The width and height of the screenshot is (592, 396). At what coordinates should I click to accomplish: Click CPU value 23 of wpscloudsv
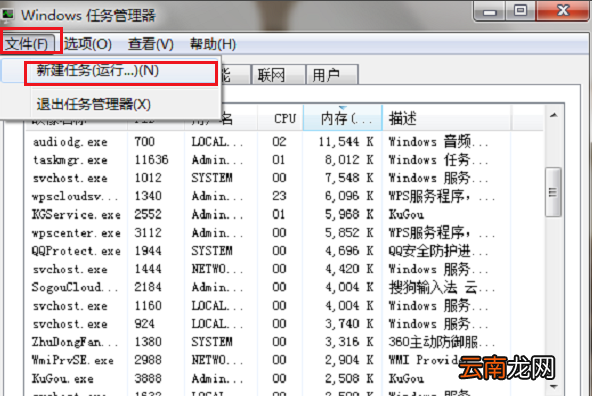tap(279, 196)
